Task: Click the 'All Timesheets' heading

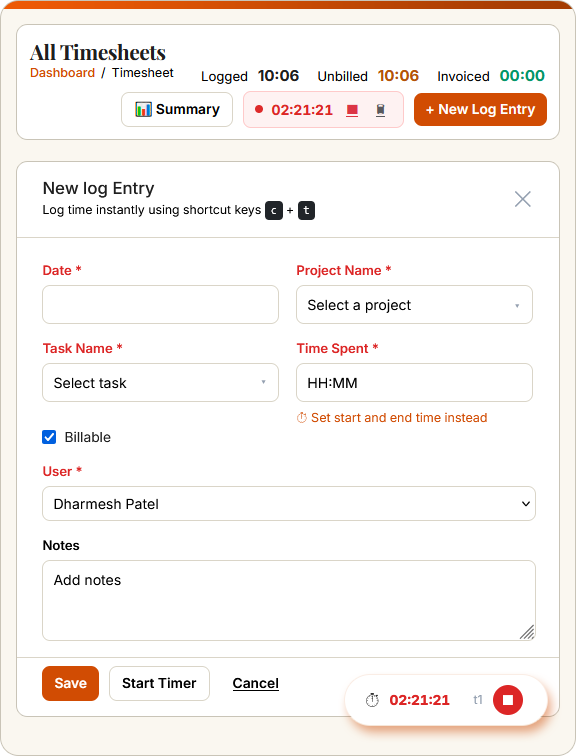Action: [x=98, y=53]
